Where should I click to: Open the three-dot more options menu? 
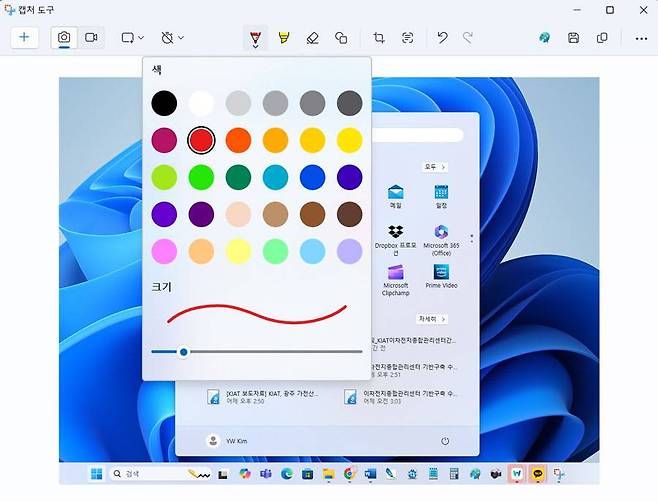(x=641, y=38)
